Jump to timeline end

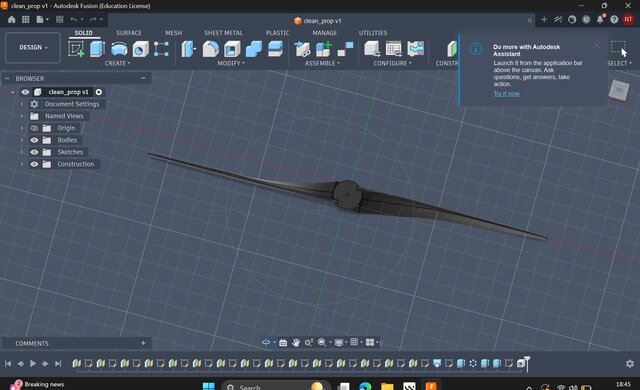[x=58, y=363]
